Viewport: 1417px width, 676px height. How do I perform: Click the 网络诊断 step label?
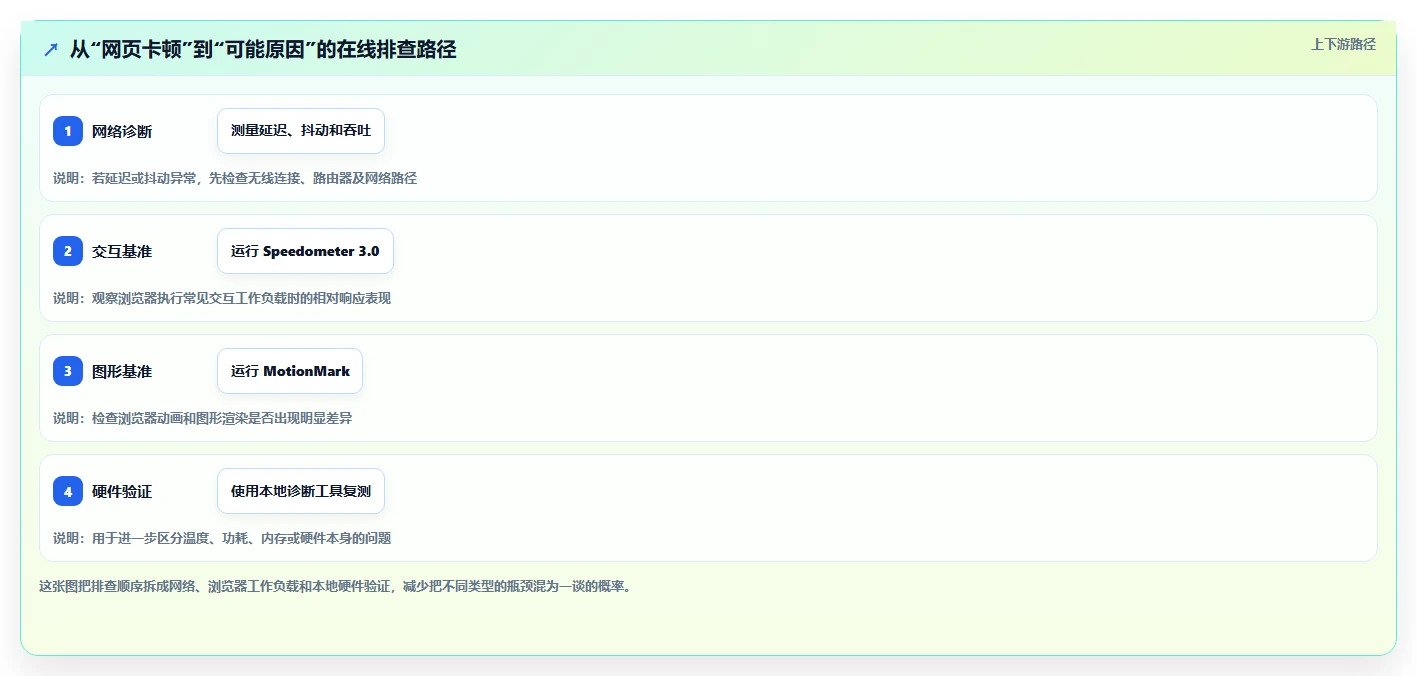pos(122,131)
